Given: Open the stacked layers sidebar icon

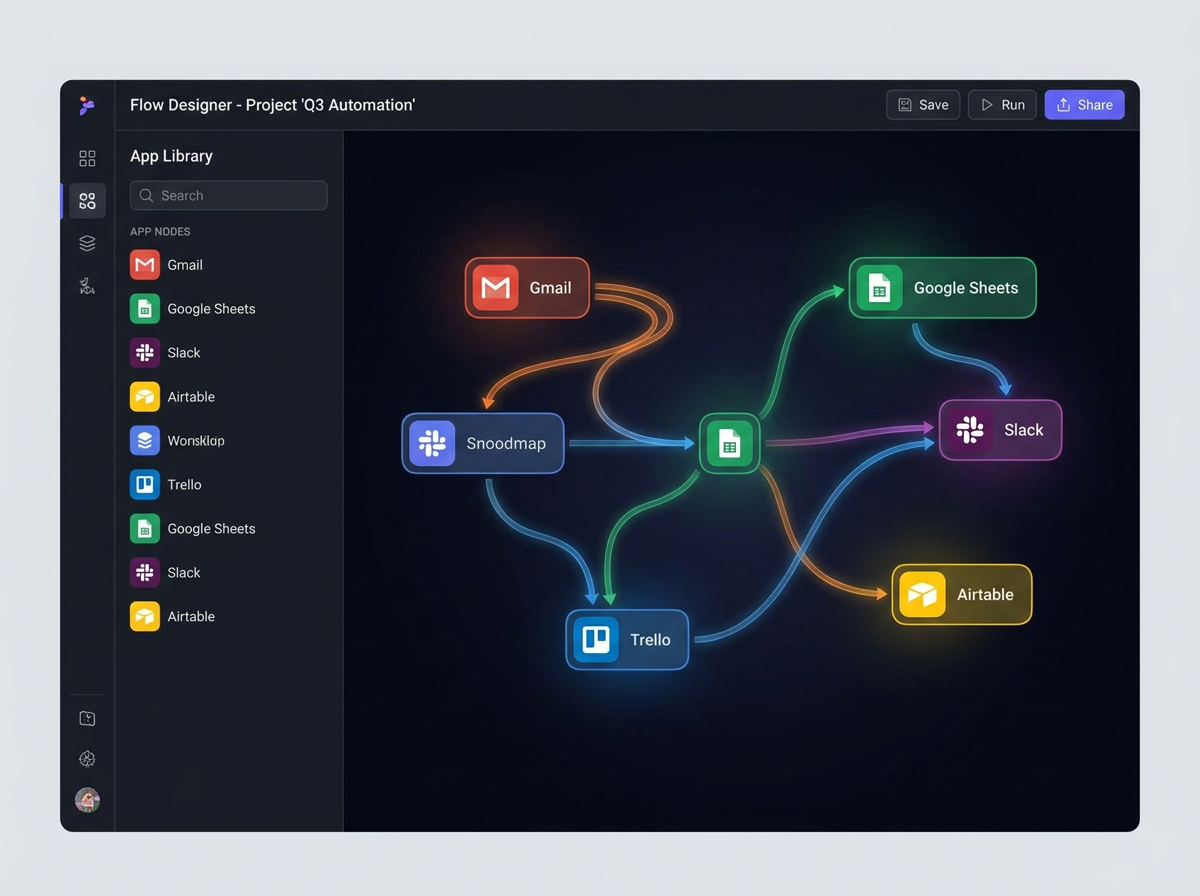Looking at the screenshot, I should (87, 243).
